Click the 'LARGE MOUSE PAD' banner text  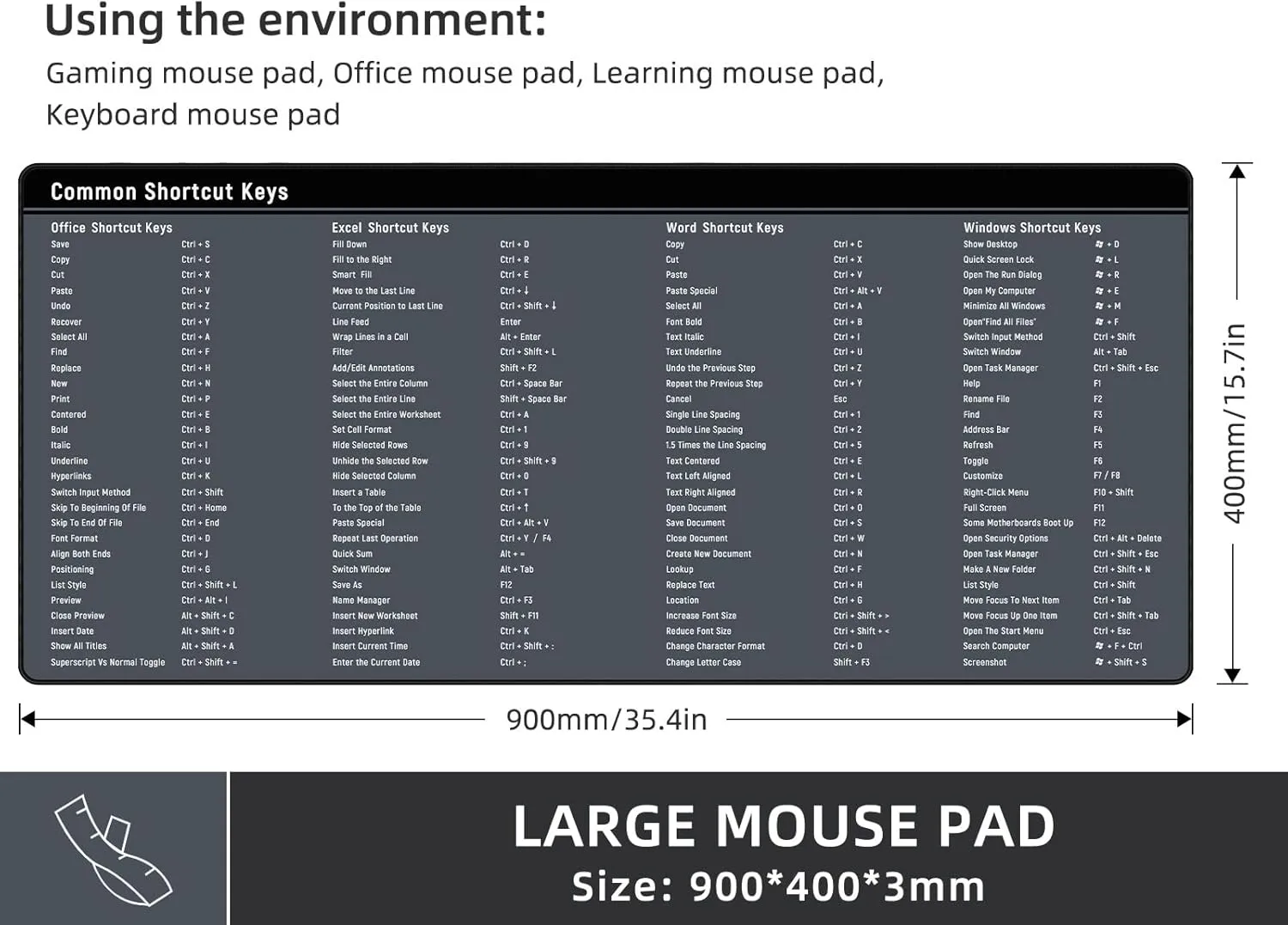(x=784, y=826)
